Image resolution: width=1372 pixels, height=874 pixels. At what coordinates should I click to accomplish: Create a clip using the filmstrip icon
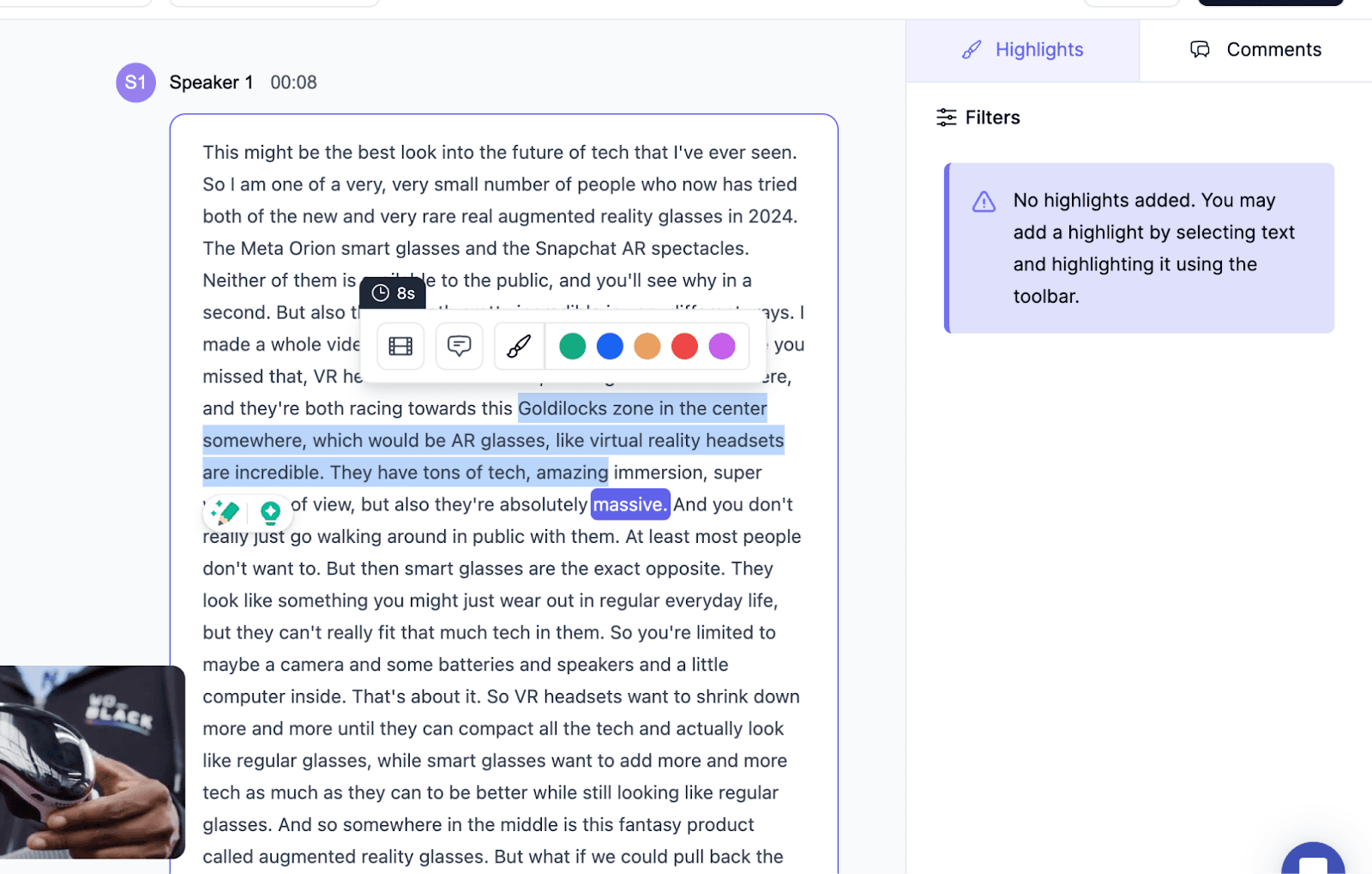[x=400, y=346]
